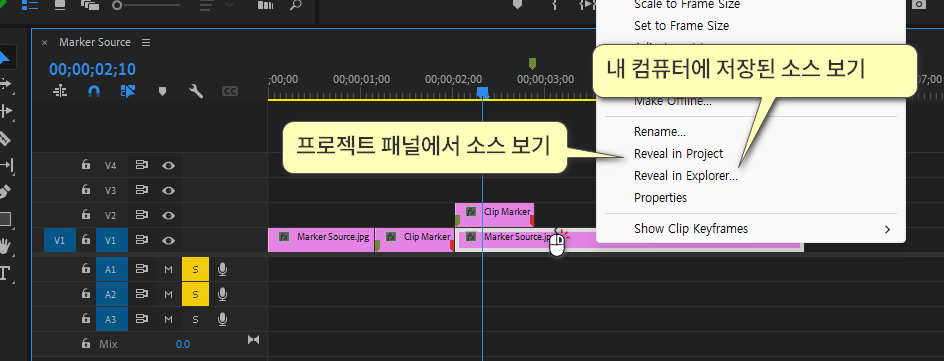Expand Show Clip Keyframes submenu arrow
This screenshot has height=361, width=944.
(x=886, y=229)
